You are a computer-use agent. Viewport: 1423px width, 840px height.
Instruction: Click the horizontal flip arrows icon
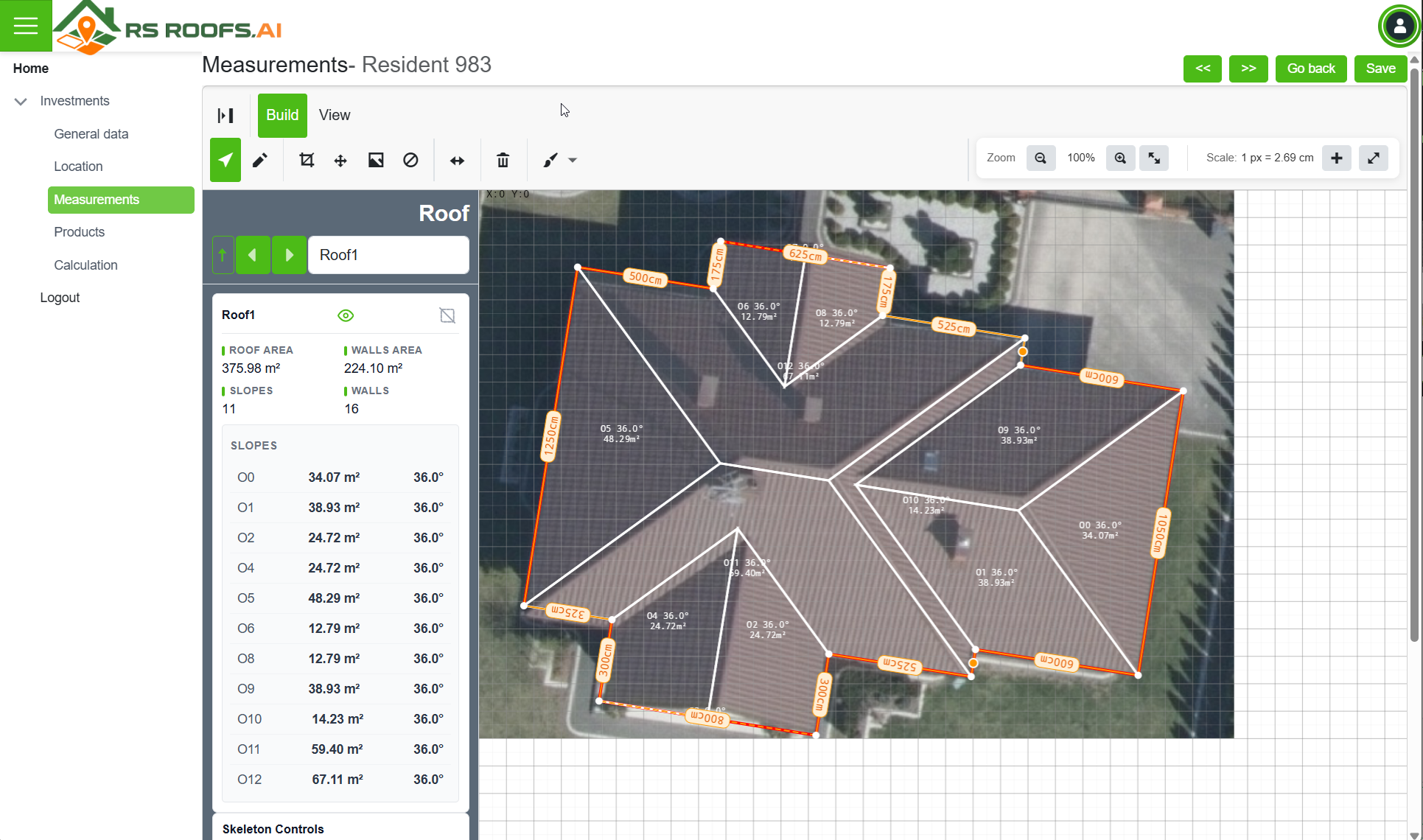pos(457,160)
